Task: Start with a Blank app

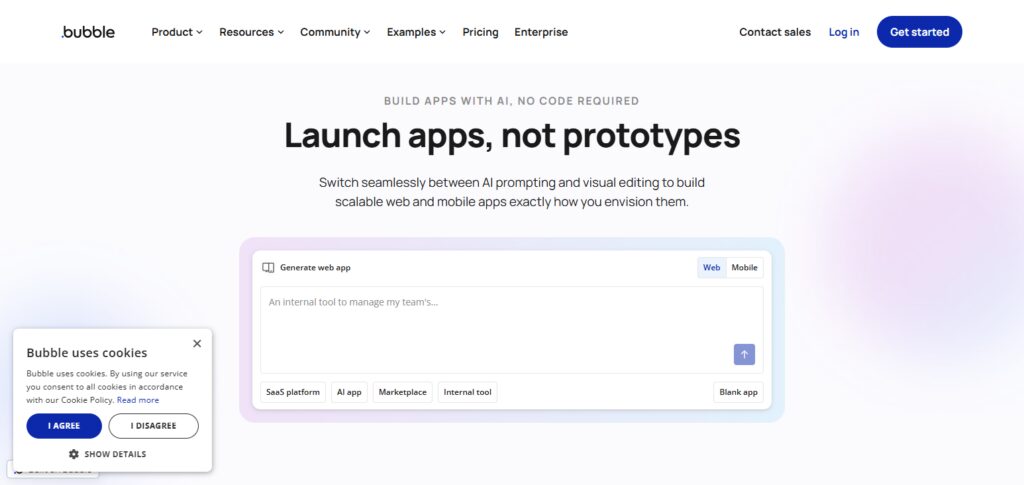Action: click(738, 392)
